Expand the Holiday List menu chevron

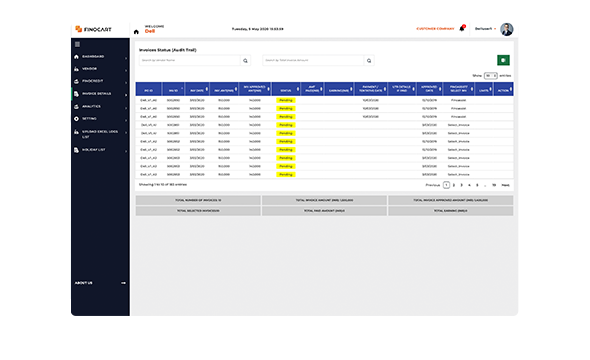point(126,151)
